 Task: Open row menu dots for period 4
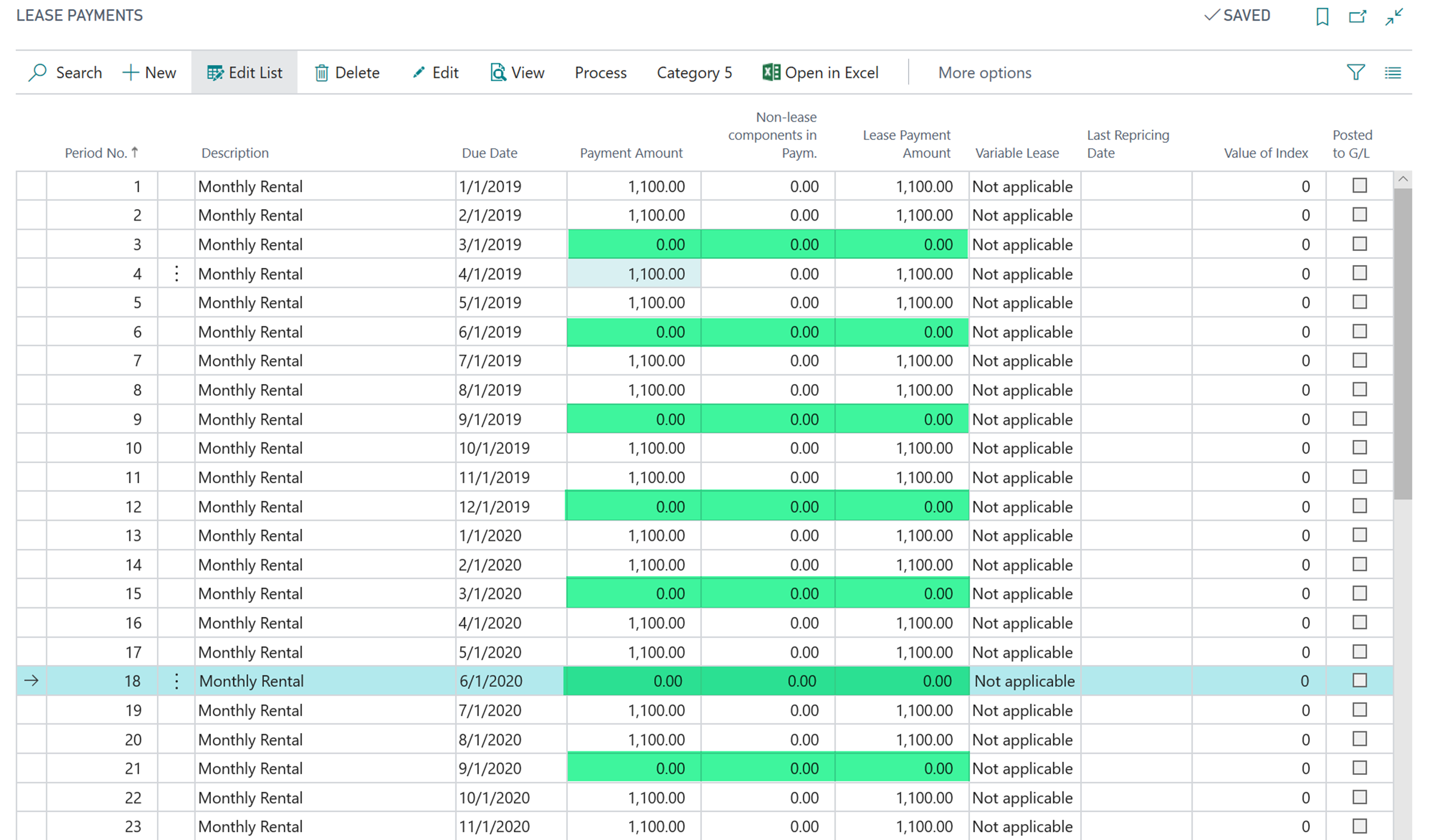tap(176, 274)
